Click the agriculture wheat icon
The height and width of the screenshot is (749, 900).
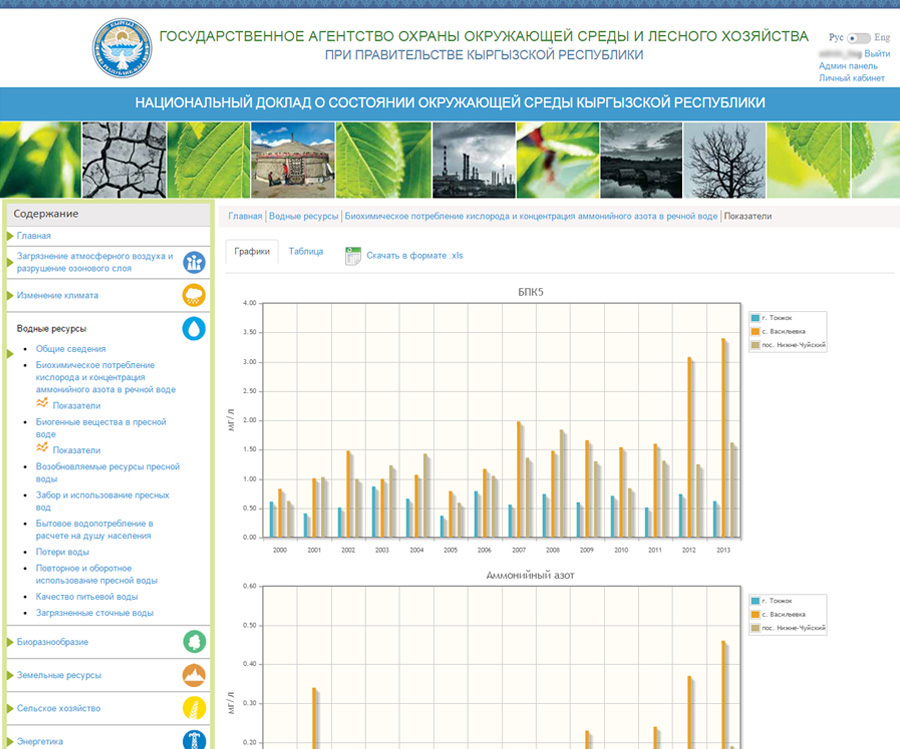point(194,708)
